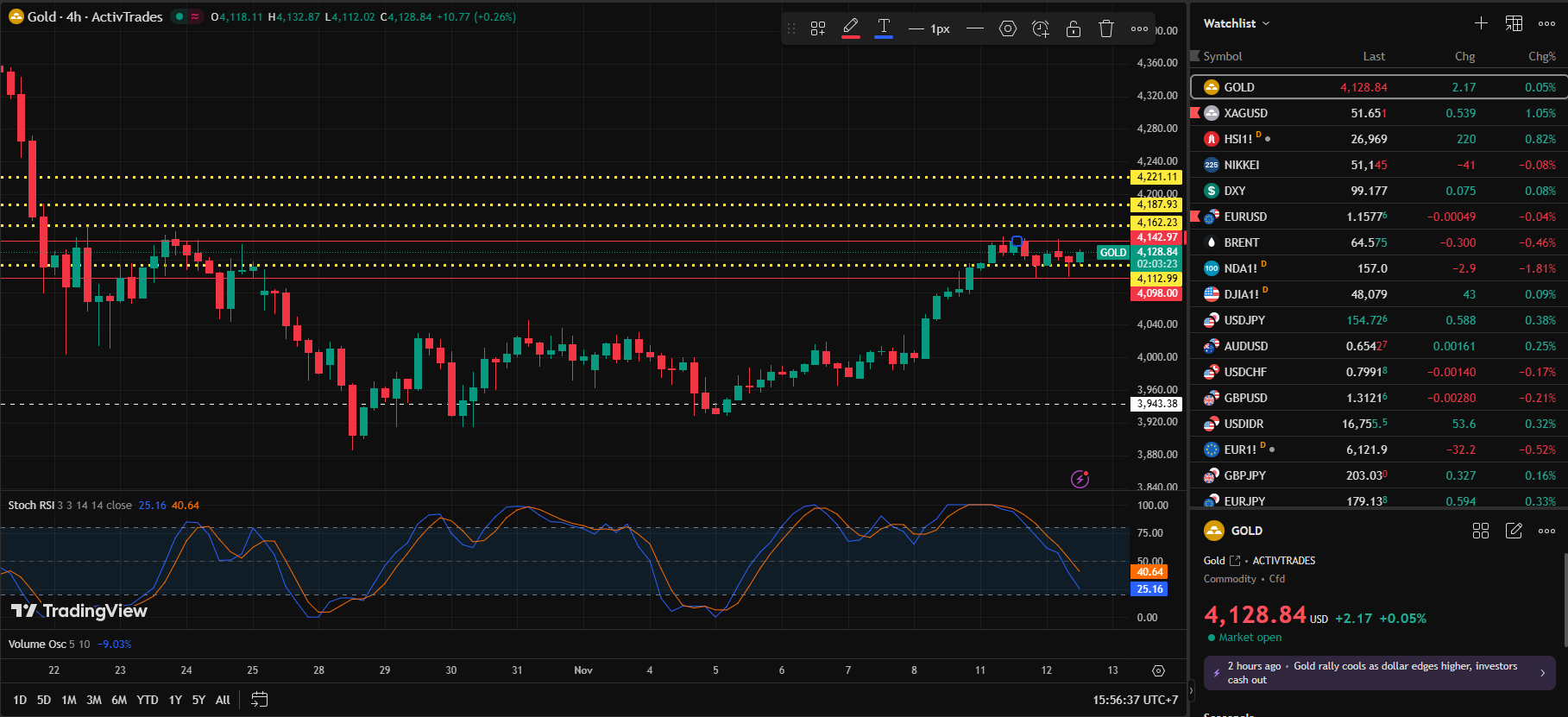This screenshot has height=717, width=1568.
Task: Toggle the XAGUSD red flag marker
Action: (x=1195, y=113)
